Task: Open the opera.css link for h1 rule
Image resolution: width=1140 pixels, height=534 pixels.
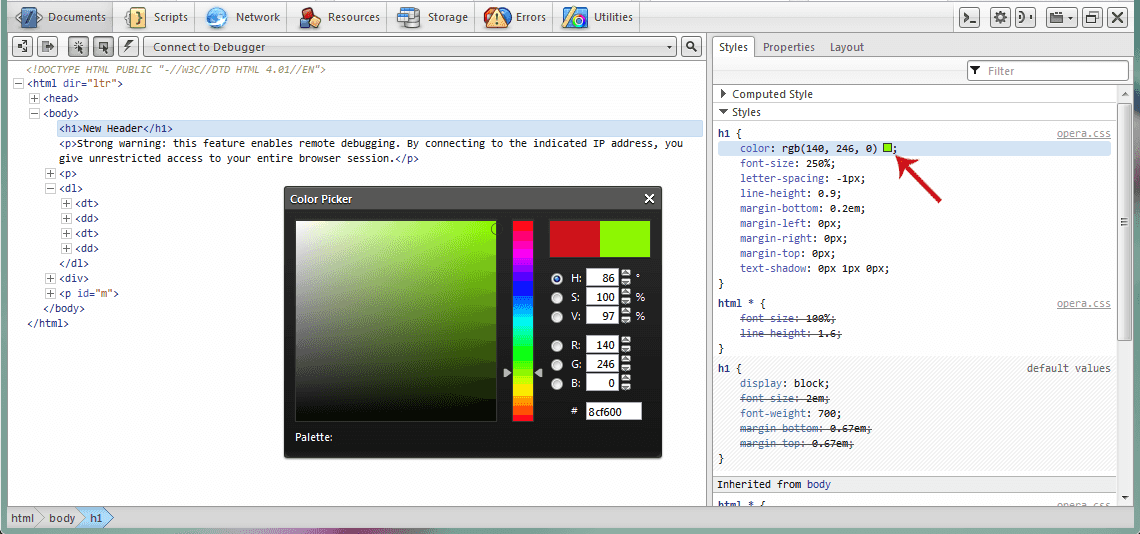Action: pyautogui.click(x=1083, y=133)
